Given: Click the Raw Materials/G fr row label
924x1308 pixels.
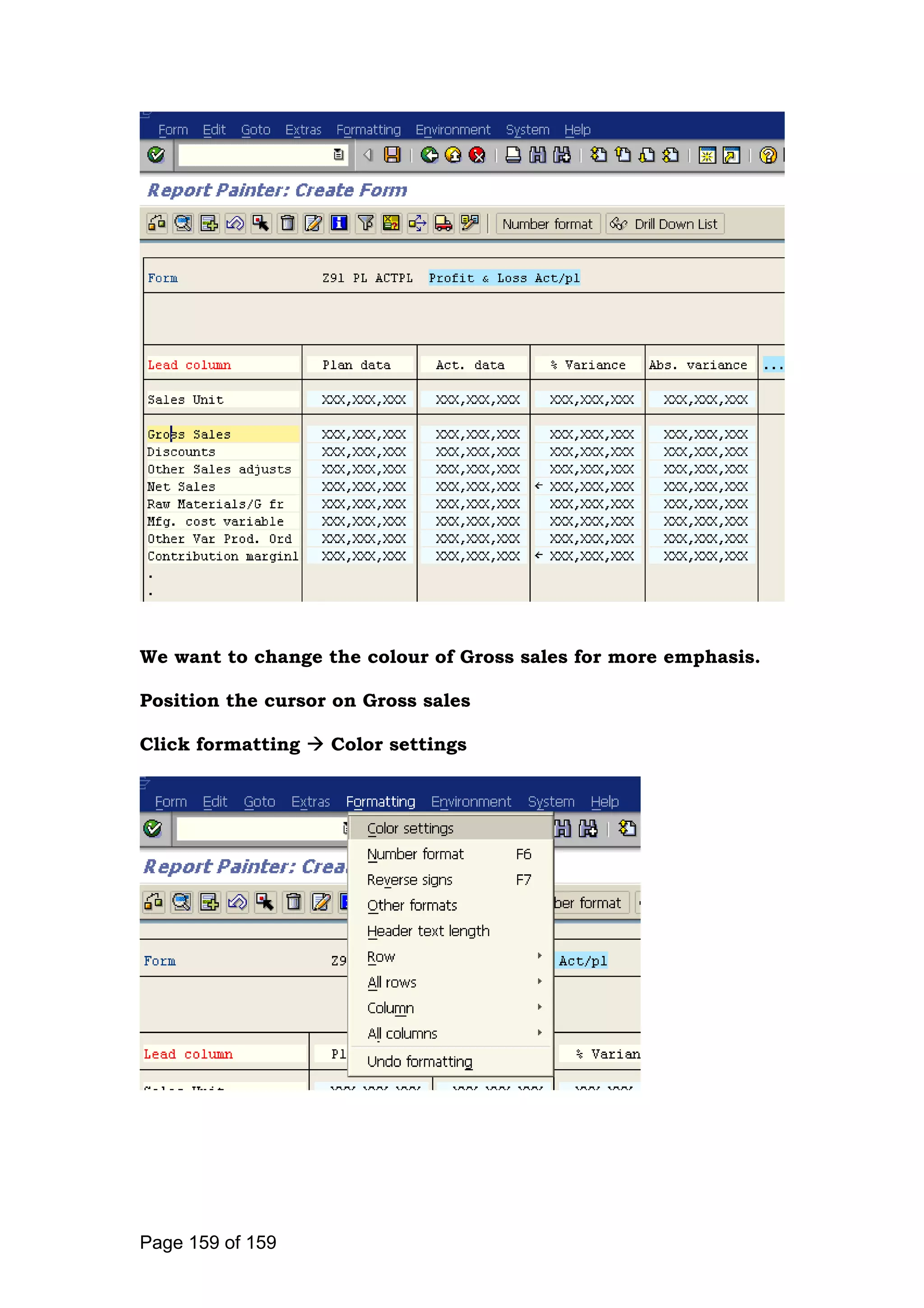Looking at the screenshot, I should tap(222, 504).
